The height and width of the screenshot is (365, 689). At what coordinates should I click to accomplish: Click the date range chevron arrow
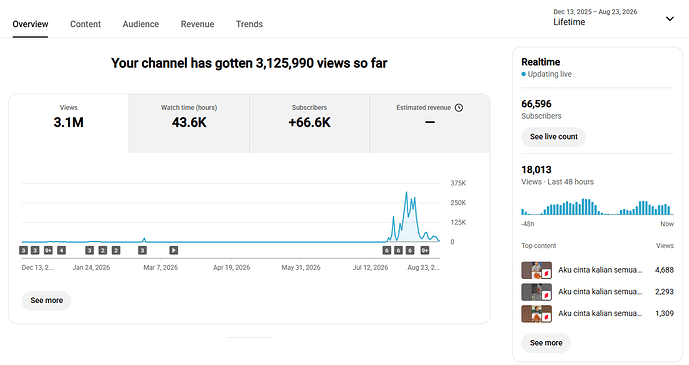click(x=670, y=18)
